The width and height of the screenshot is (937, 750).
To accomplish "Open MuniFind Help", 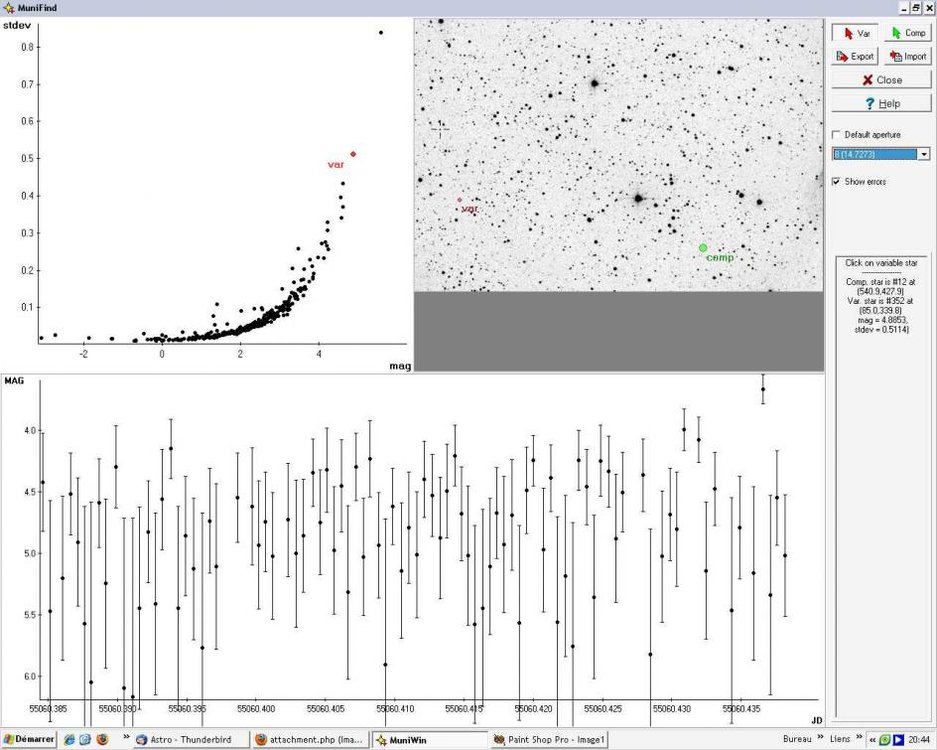I will [881, 103].
